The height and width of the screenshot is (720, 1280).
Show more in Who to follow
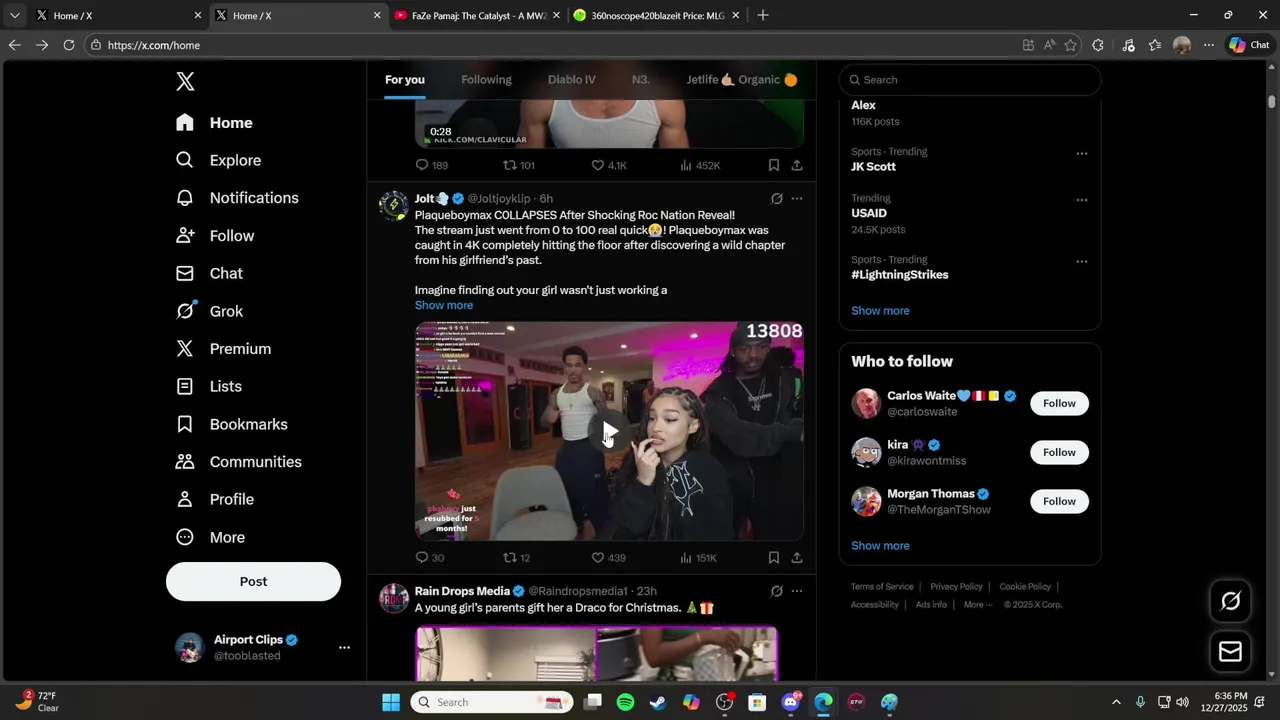pos(880,546)
